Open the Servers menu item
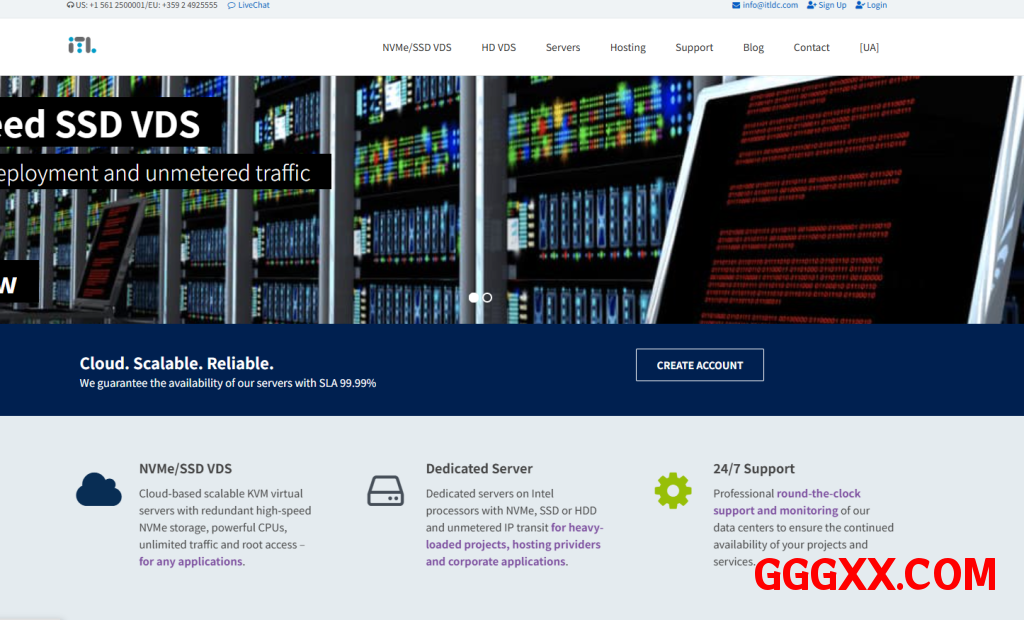The width and height of the screenshot is (1024, 620). [563, 47]
